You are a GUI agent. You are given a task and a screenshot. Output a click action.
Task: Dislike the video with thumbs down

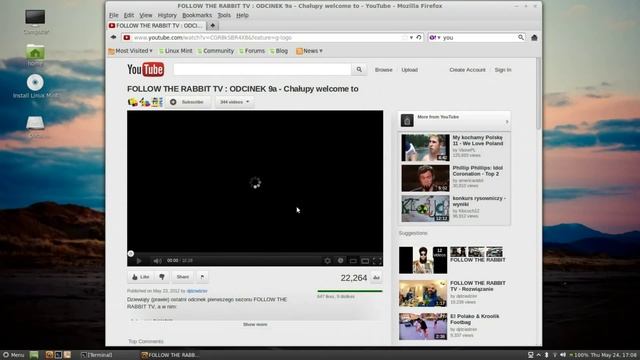(x=162, y=277)
